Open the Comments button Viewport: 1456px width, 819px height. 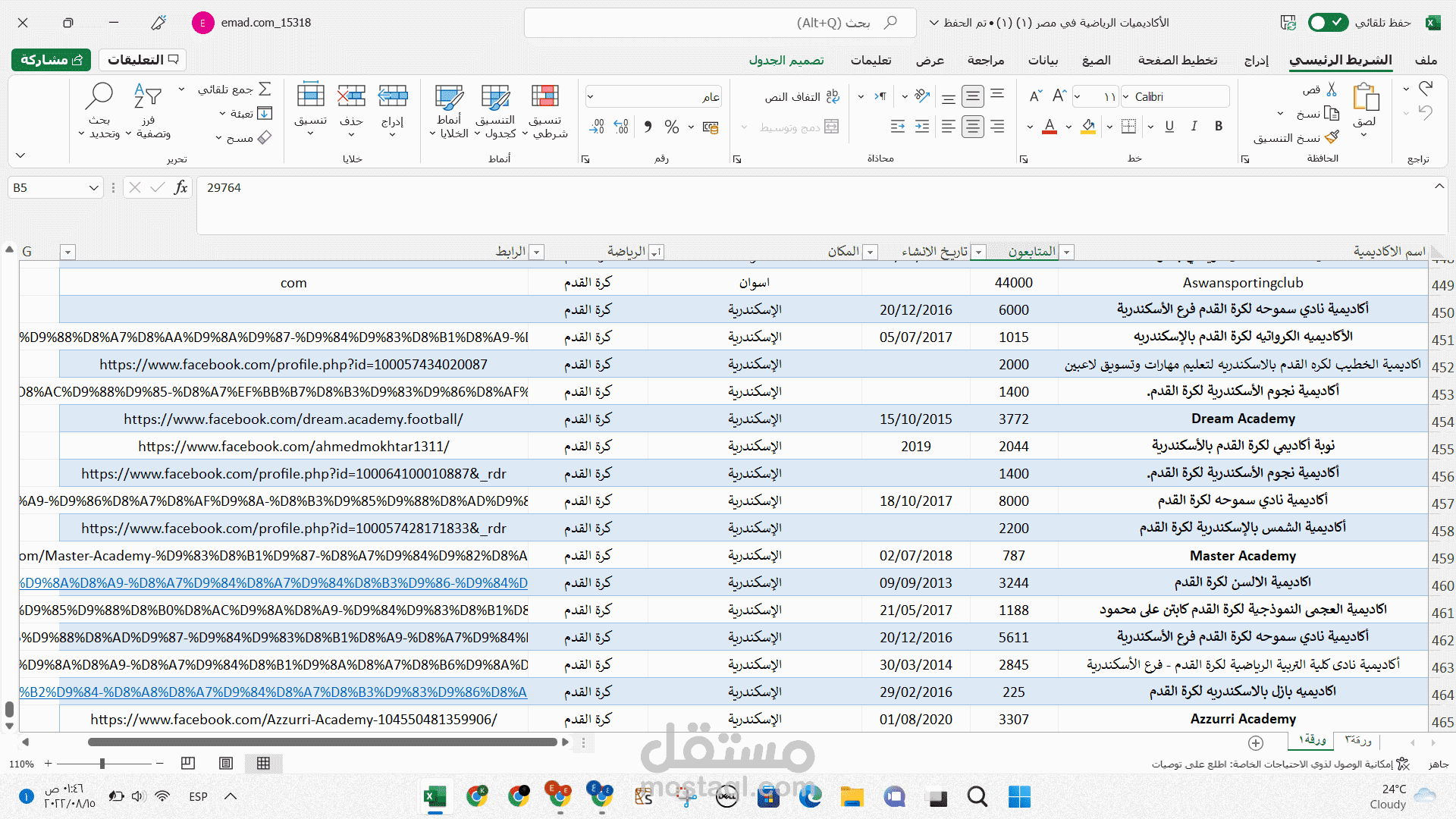(143, 60)
